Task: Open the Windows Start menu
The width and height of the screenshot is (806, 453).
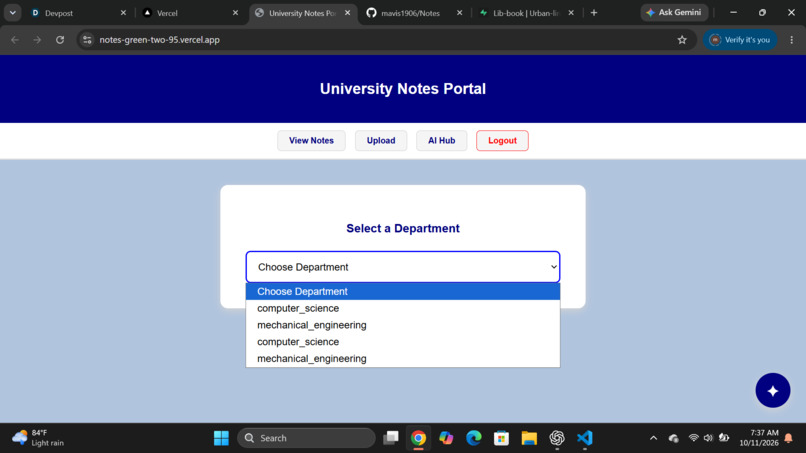Action: click(x=221, y=438)
